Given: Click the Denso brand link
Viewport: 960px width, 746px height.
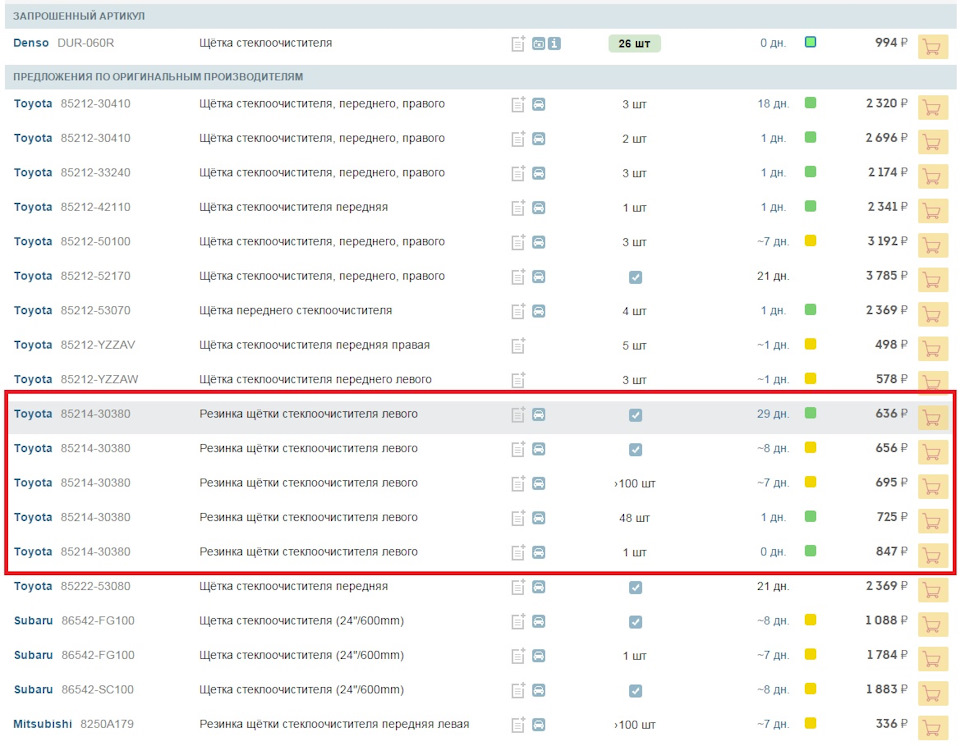Looking at the screenshot, I should click(31, 43).
